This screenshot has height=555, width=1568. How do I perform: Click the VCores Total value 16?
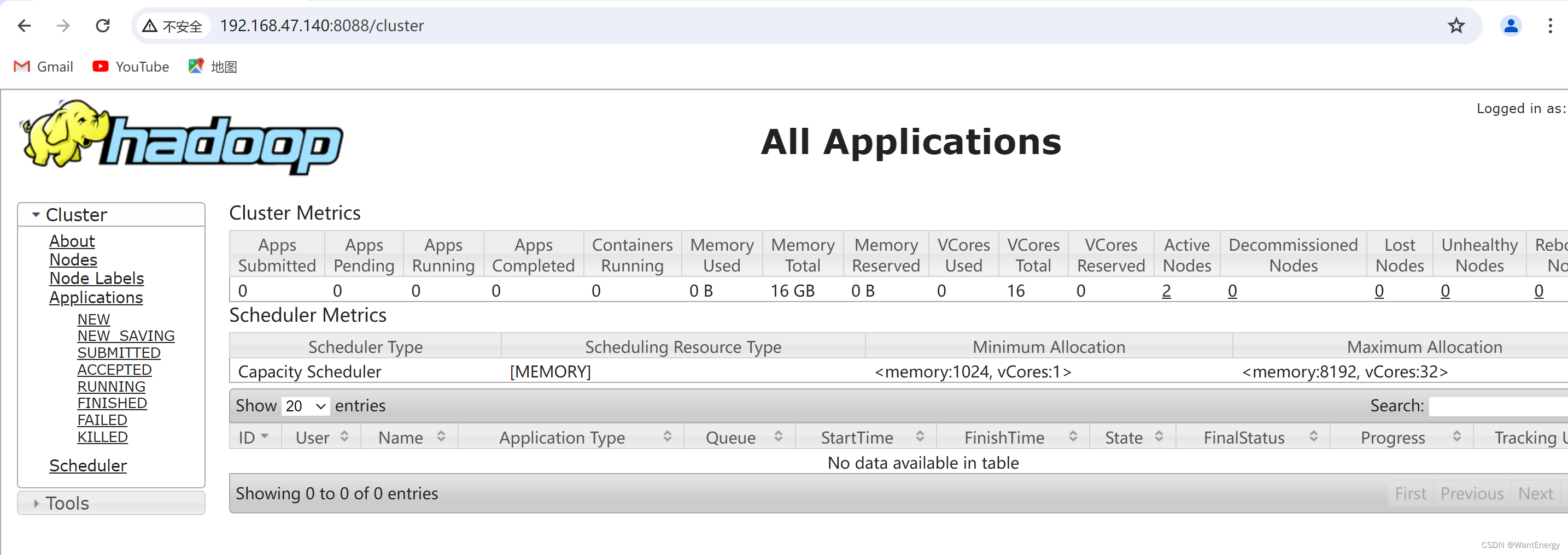tap(1015, 291)
